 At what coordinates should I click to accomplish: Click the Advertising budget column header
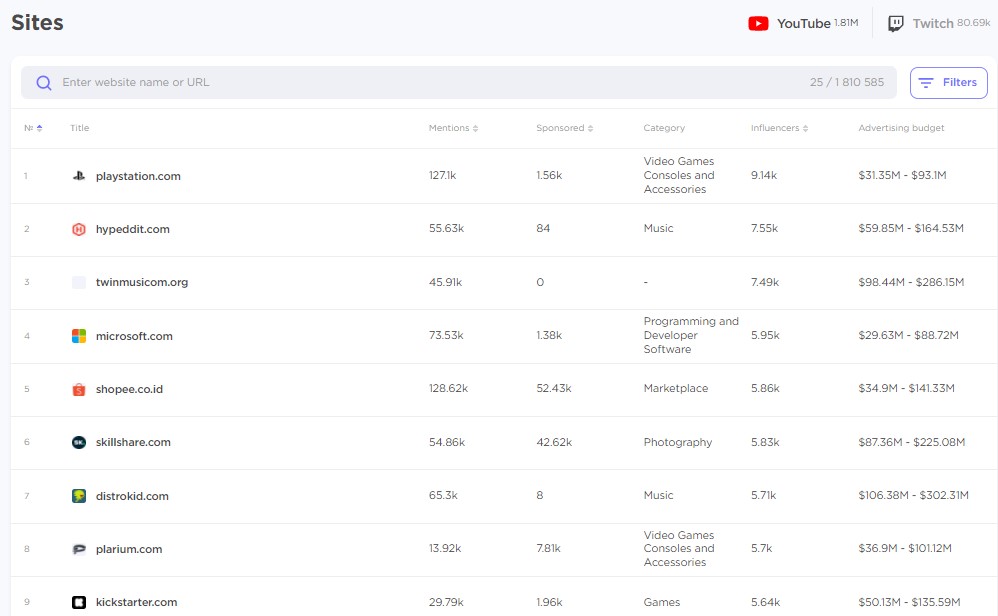901,128
